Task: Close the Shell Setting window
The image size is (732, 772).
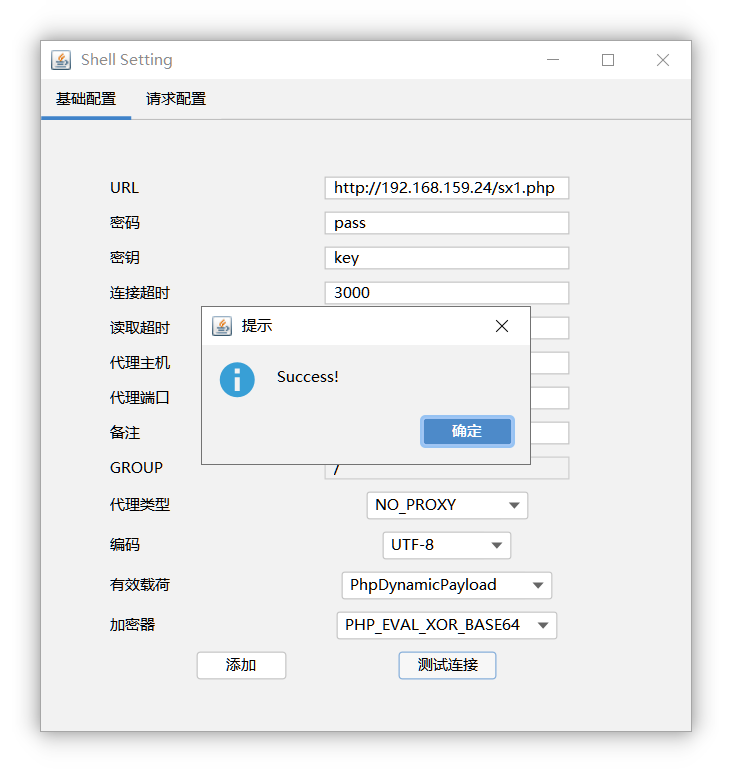Action: tap(663, 60)
